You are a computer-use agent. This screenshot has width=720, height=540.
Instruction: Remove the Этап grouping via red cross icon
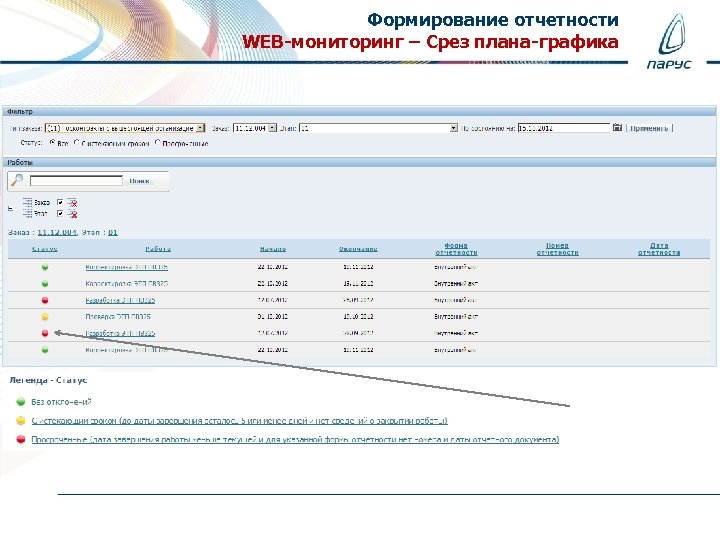coord(72,214)
